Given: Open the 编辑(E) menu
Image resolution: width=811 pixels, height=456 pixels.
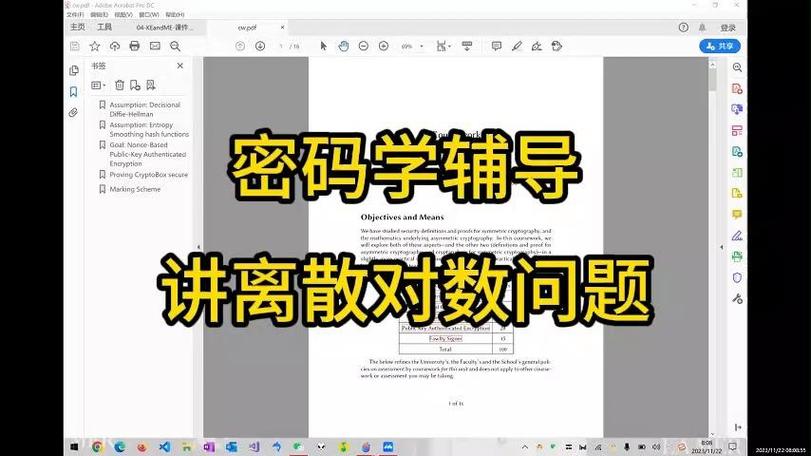Looking at the screenshot, I should [x=99, y=14].
